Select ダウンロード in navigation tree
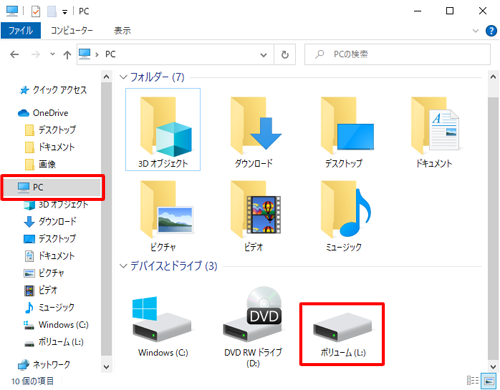 pyautogui.click(x=50, y=221)
